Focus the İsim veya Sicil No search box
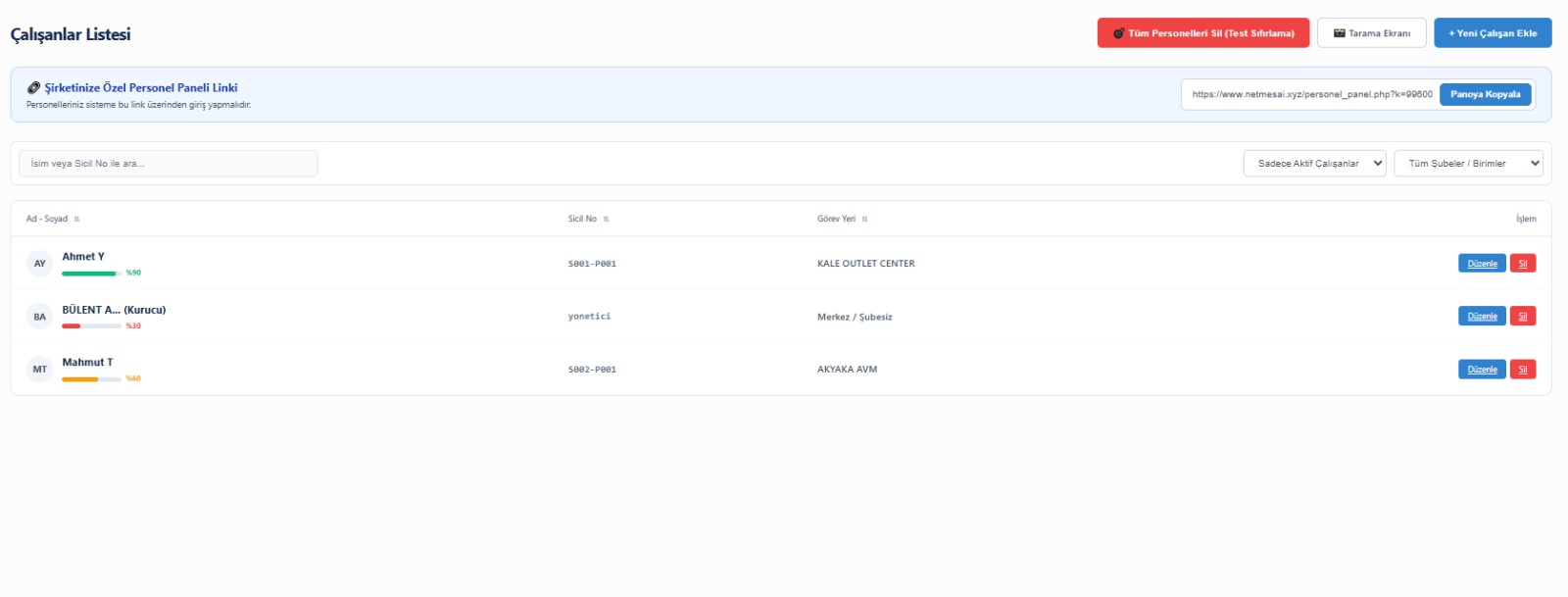1568x597 pixels. pyautogui.click(x=169, y=163)
